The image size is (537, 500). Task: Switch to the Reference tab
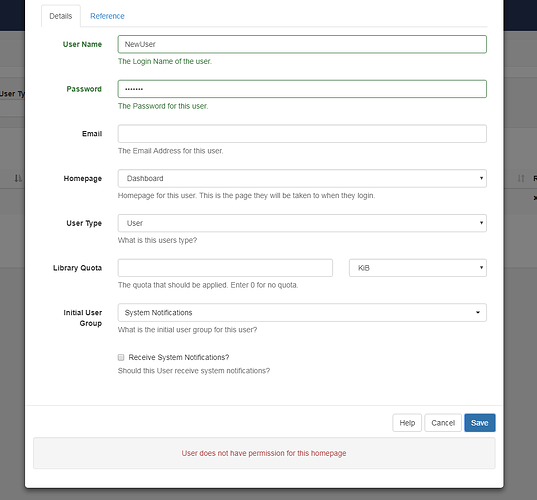107,16
